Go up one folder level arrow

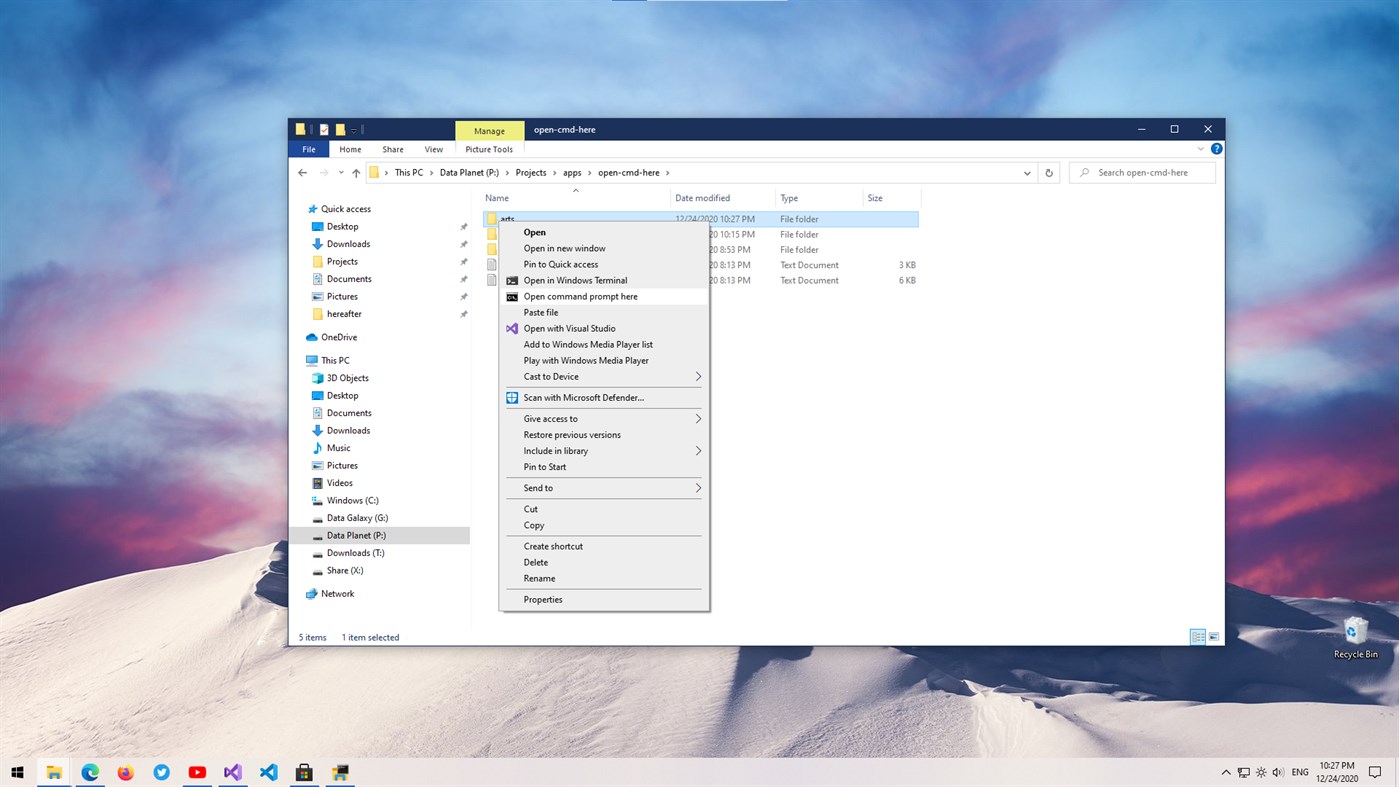(356, 173)
